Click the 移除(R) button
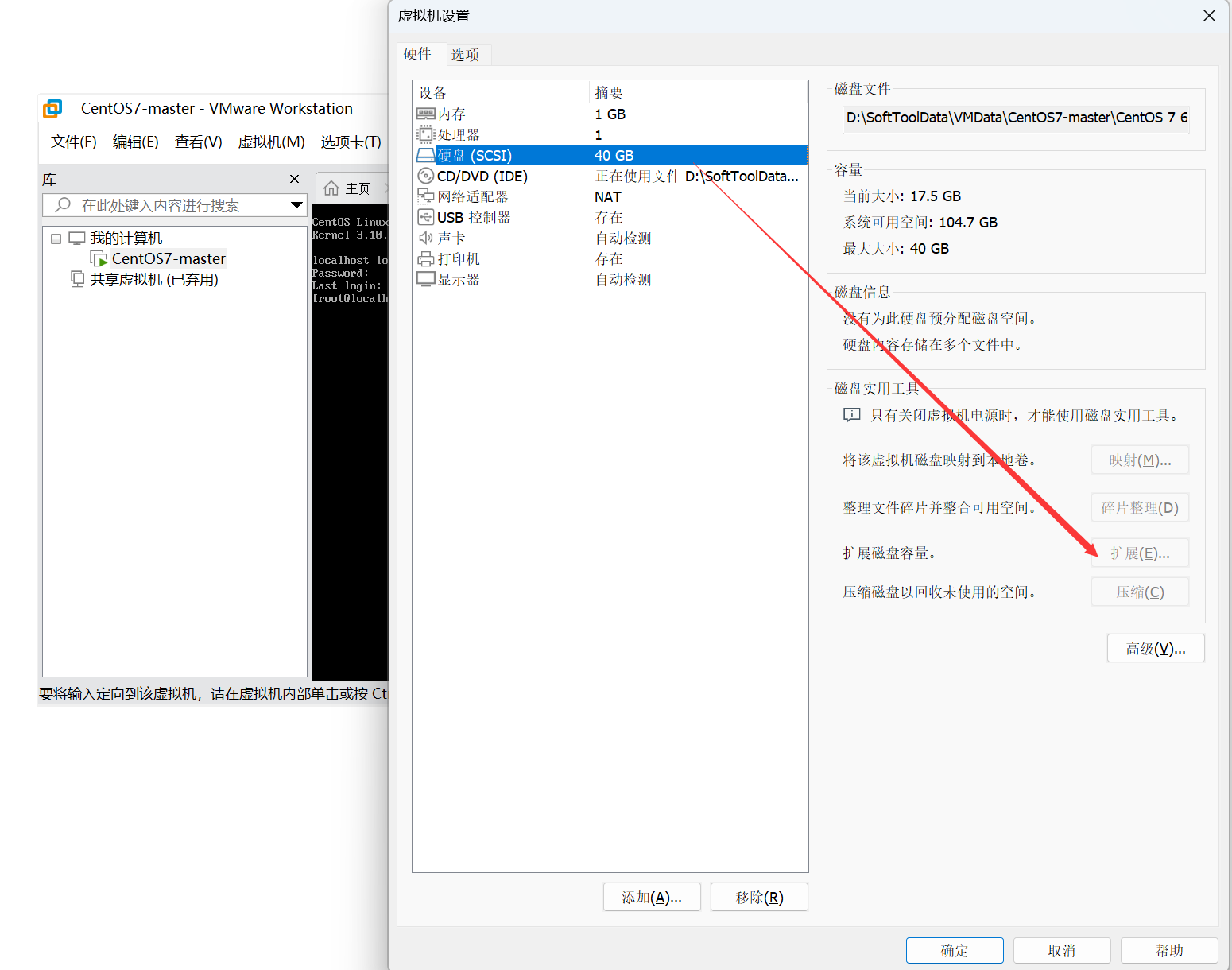Image resolution: width=1232 pixels, height=970 pixels. (x=759, y=898)
